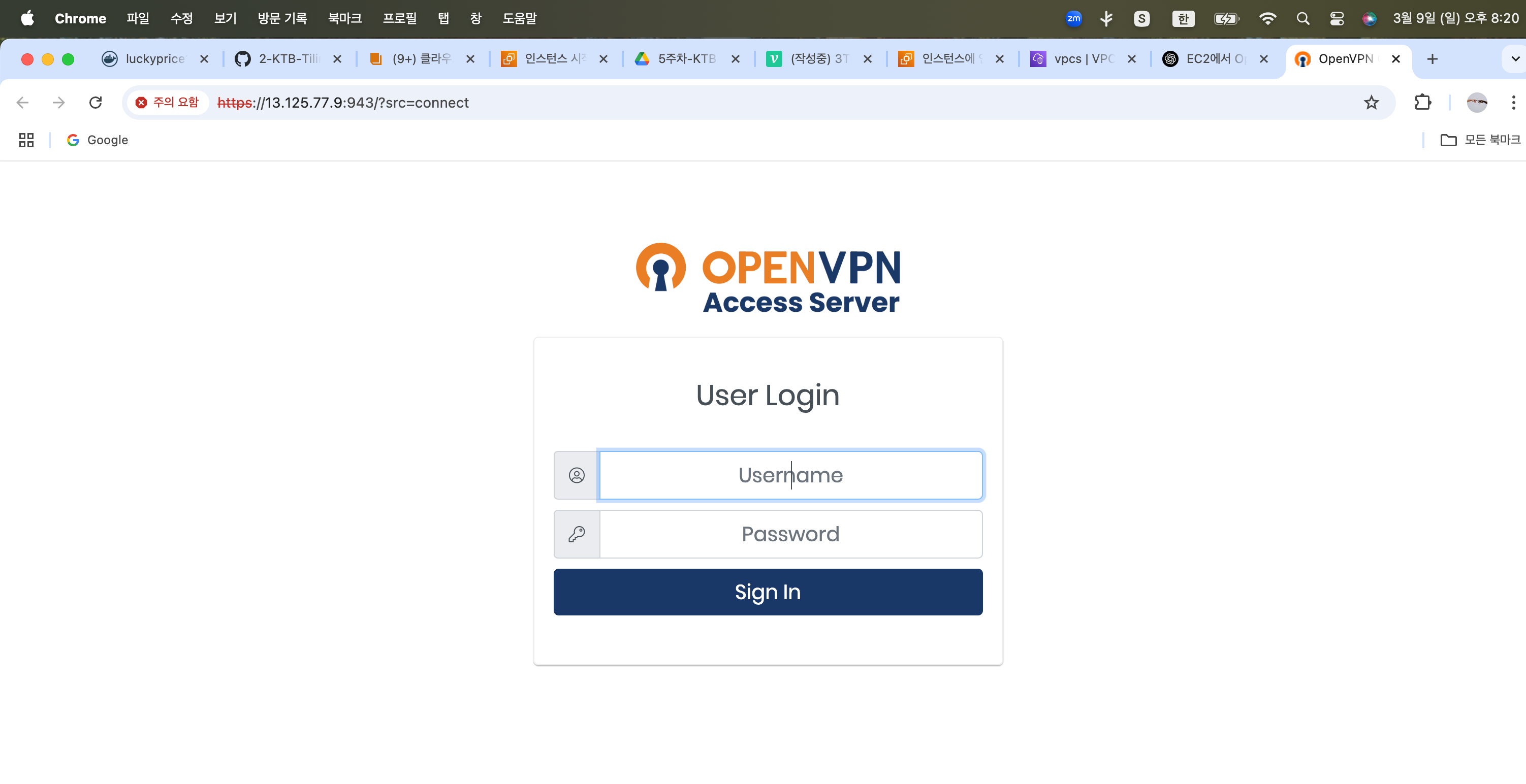1526x784 pixels.
Task: Click the key icon beside Password
Action: [577, 534]
